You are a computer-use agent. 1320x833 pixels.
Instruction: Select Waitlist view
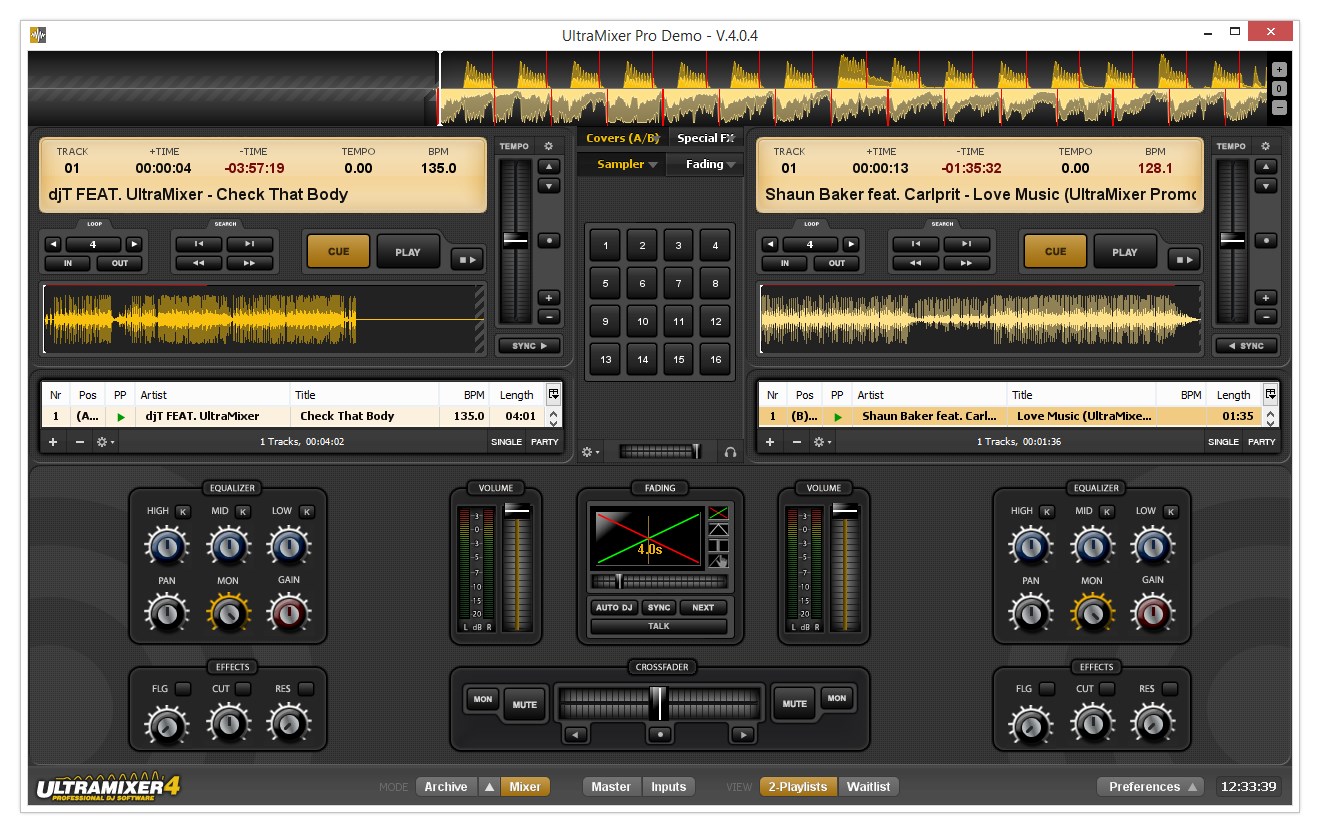[869, 787]
